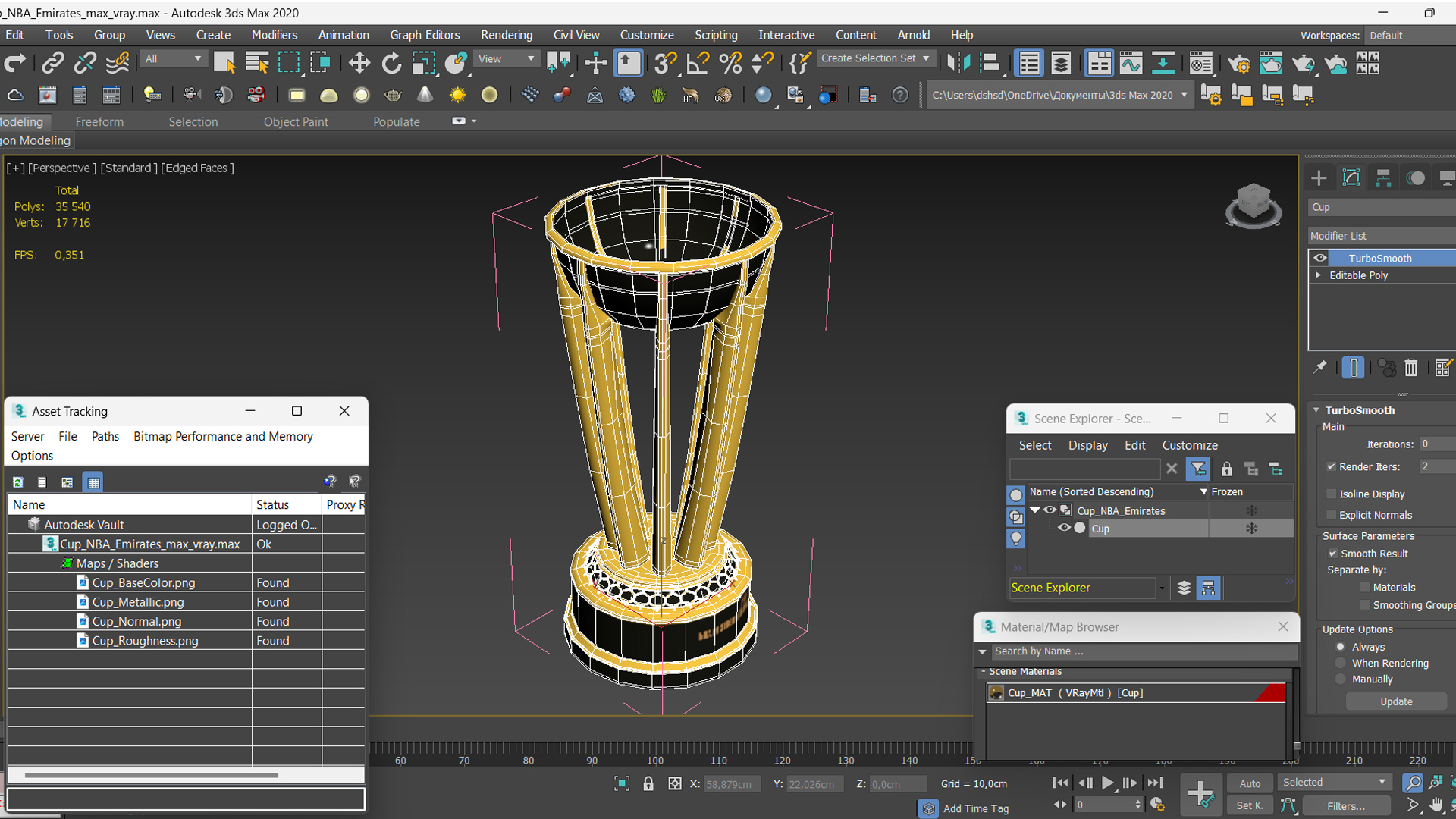Click Remove modifier trash icon
Image resolution: width=1456 pixels, height=819 pixels.
(1410, 368)
